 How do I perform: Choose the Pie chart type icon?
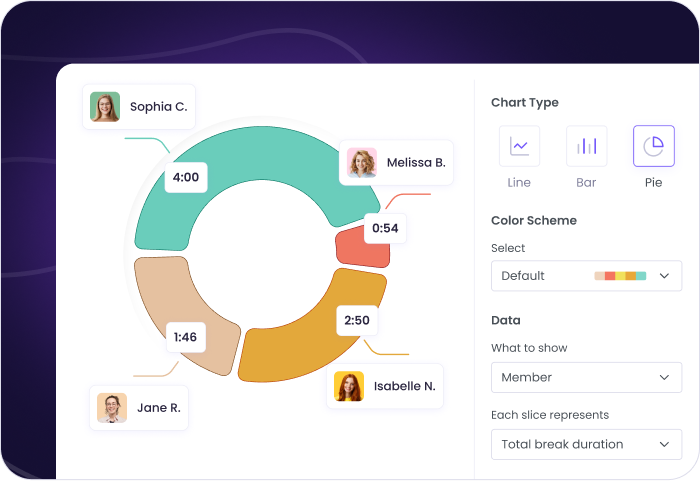pos(653,146)
